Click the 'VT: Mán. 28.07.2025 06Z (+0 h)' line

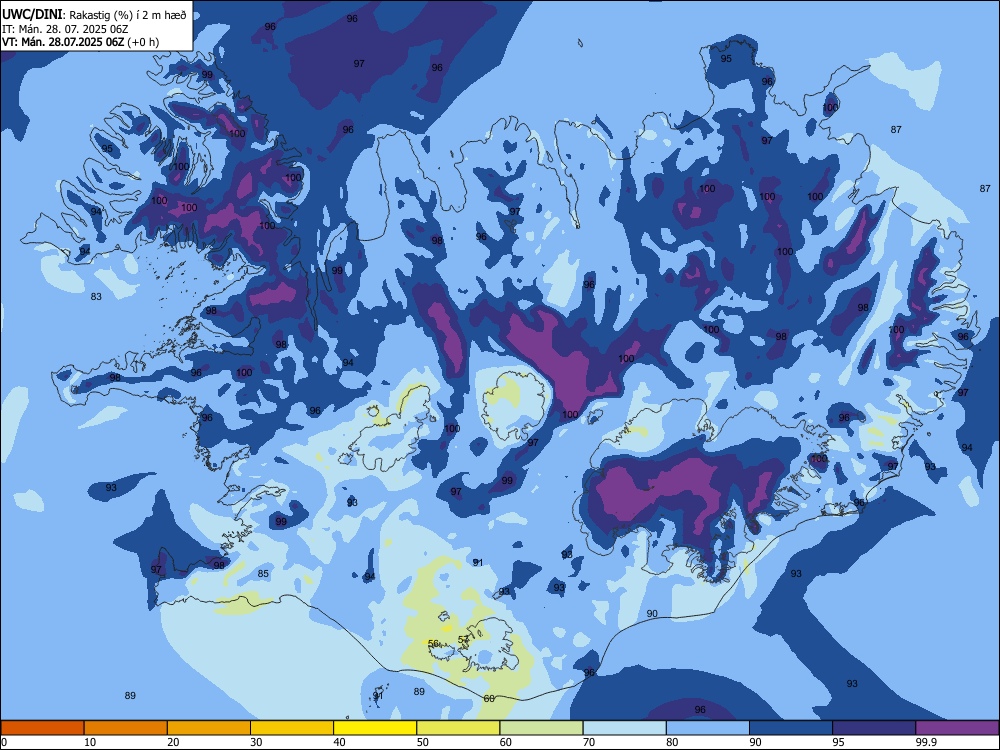point(80,42)
